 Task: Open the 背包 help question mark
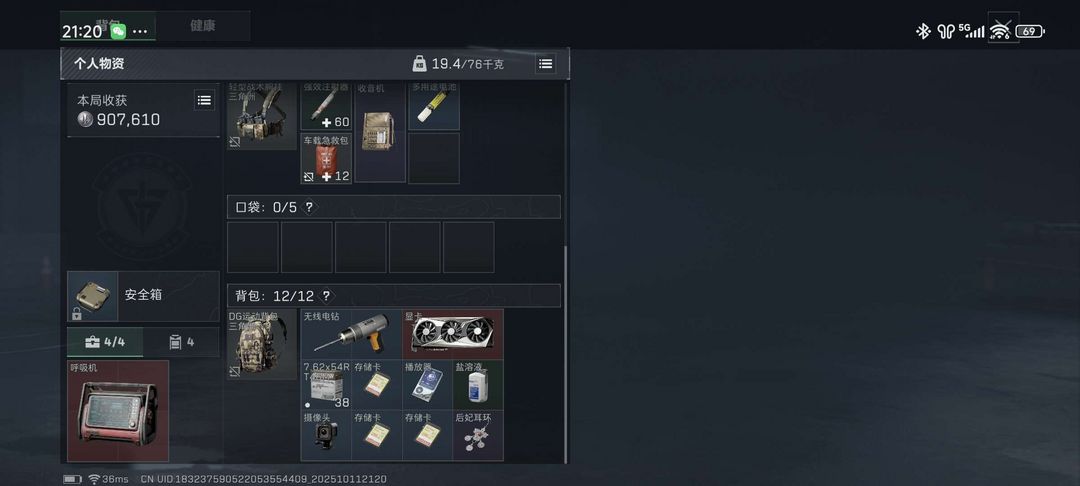coord(326,296)
